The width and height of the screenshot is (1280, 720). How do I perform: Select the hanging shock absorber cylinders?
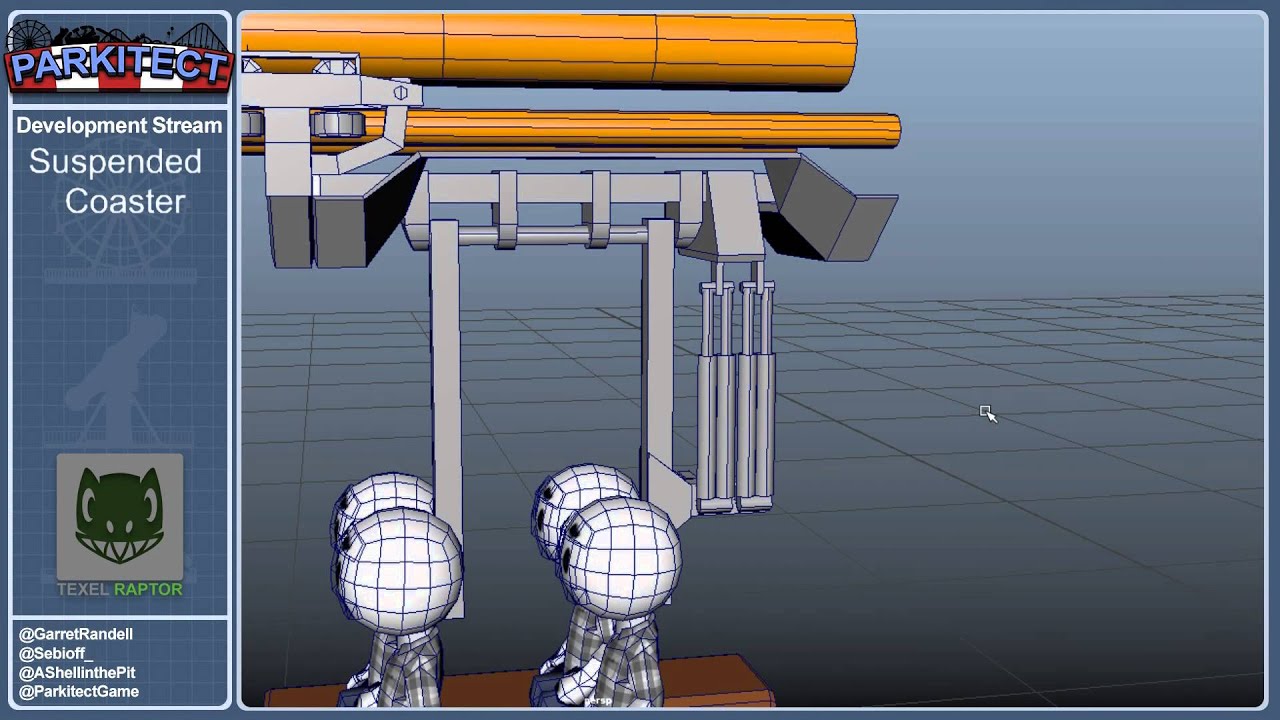coord(736,387)
